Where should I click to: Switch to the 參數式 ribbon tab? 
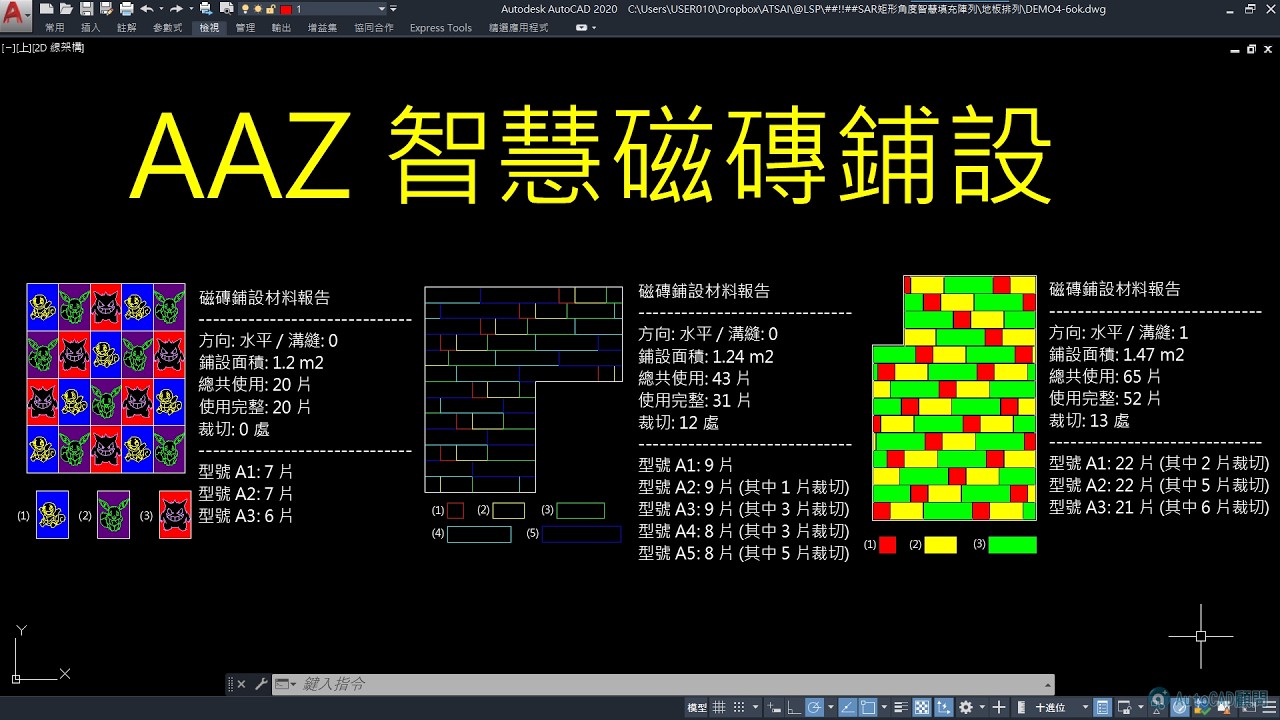pyautogui.click(x=168, y=28)
